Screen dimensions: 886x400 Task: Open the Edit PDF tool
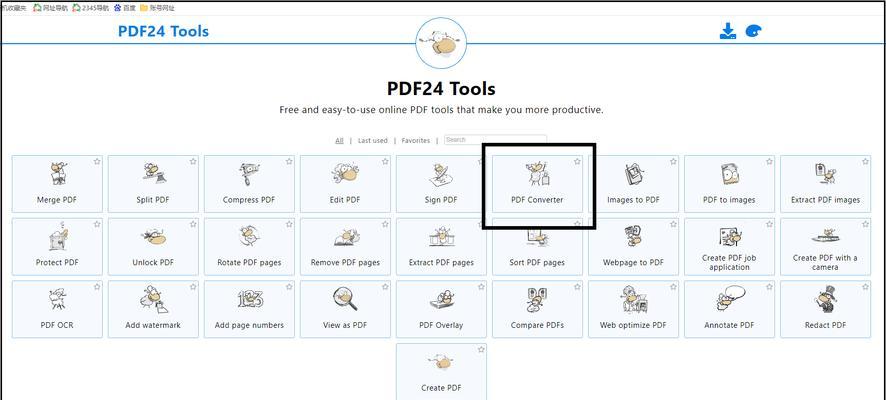pos(345,184)
